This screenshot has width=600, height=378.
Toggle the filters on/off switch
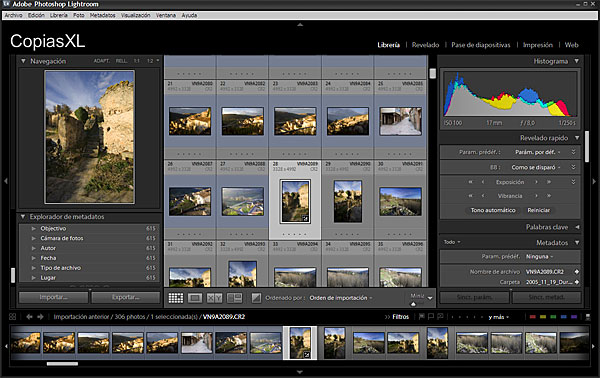[x=588, y=317]
